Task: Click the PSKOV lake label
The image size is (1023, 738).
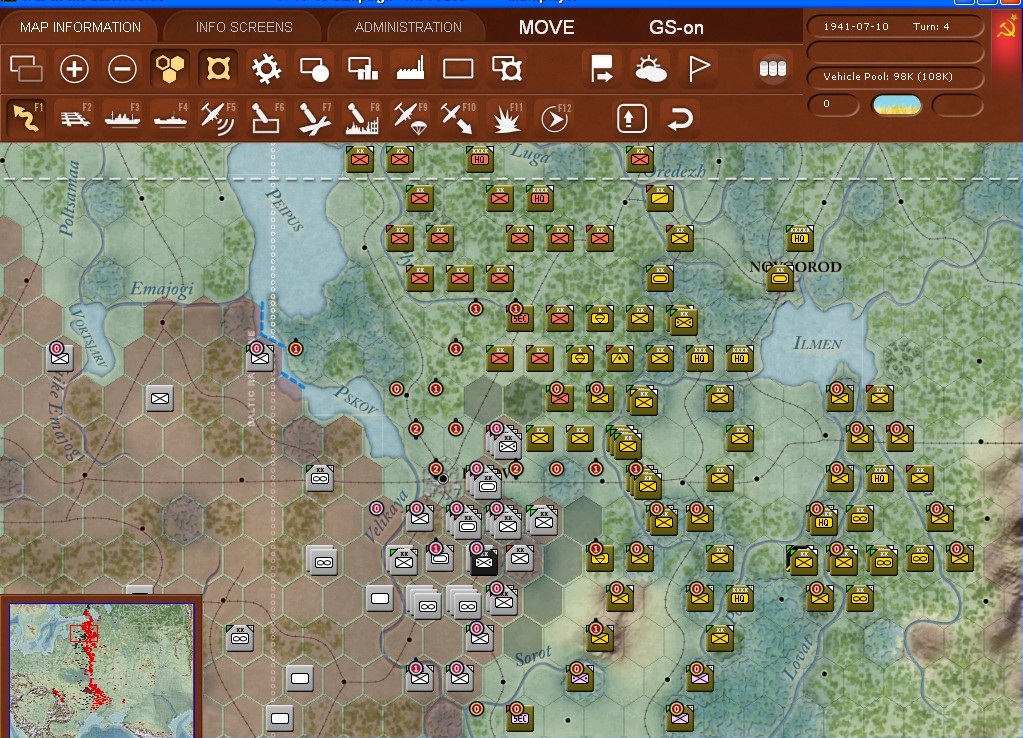Action: click(356, 400)
